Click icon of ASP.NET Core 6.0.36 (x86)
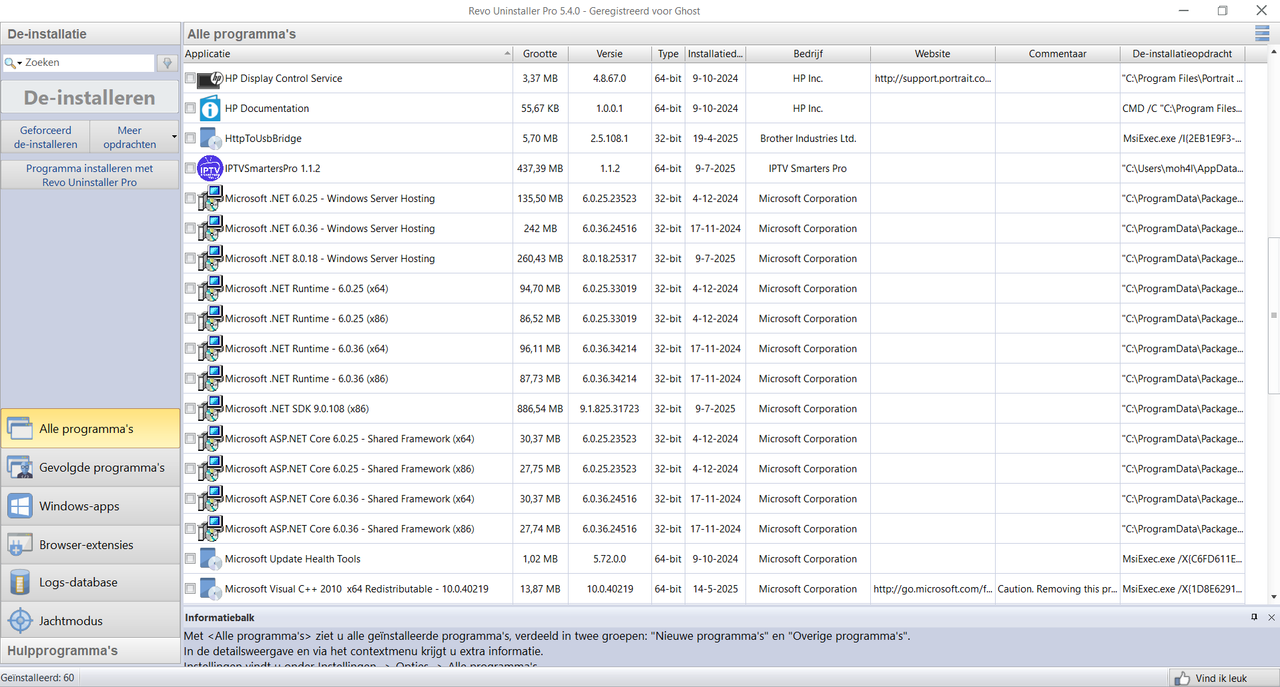 [x=210, y=529]
